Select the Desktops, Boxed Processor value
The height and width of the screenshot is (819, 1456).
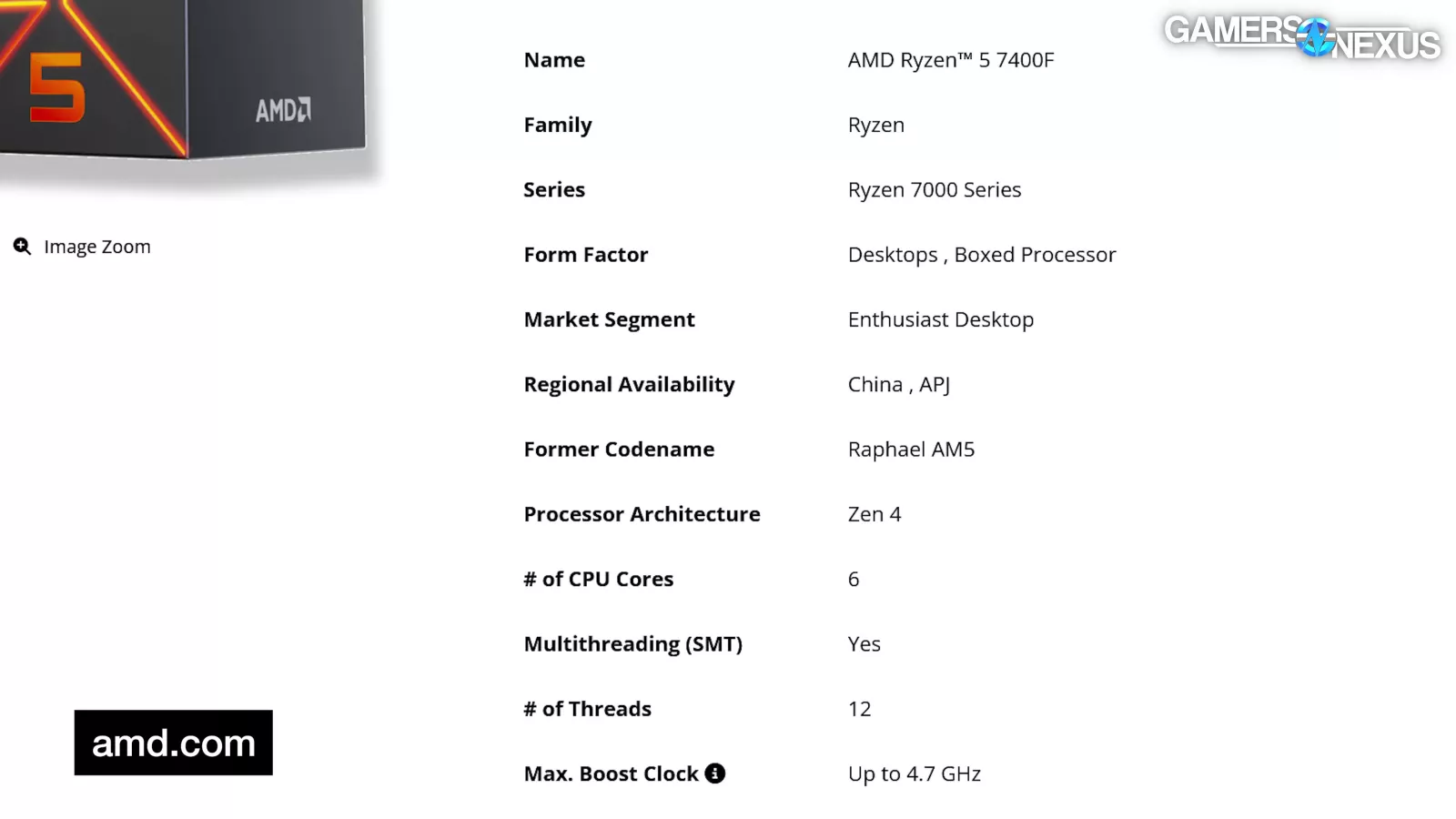click(982, 255)
